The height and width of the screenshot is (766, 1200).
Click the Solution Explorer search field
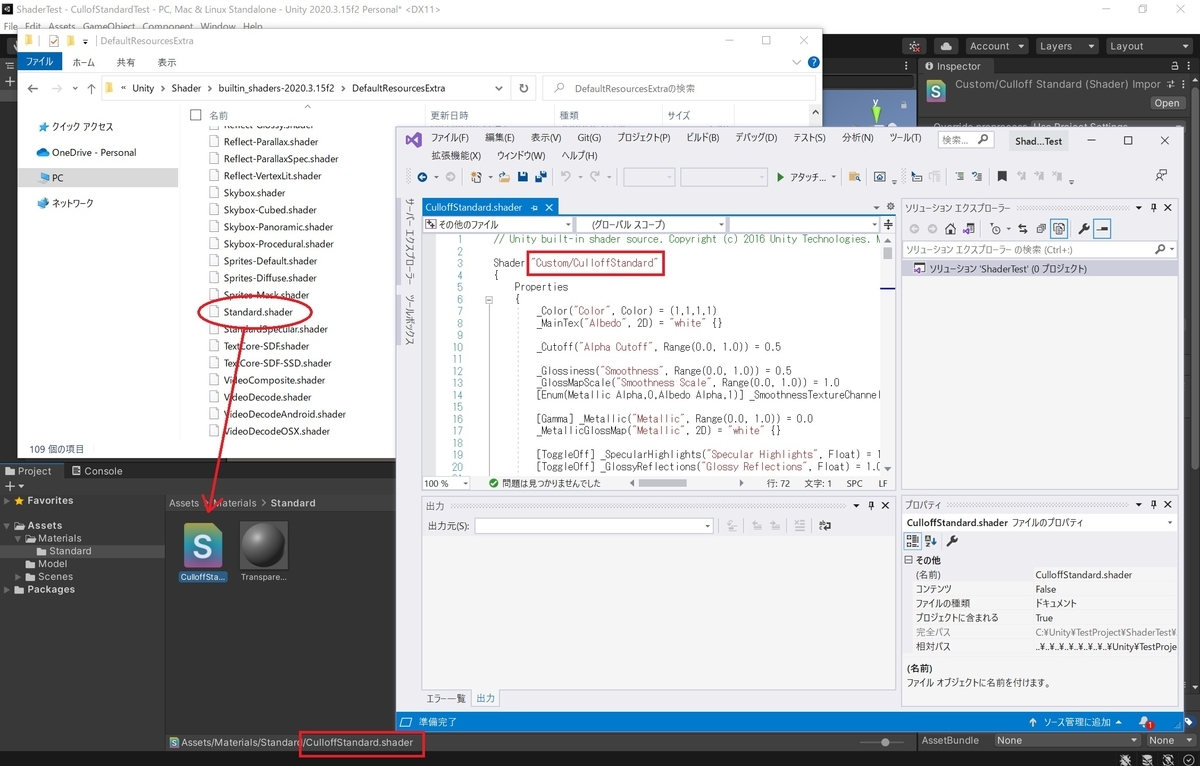(1041, 249)
